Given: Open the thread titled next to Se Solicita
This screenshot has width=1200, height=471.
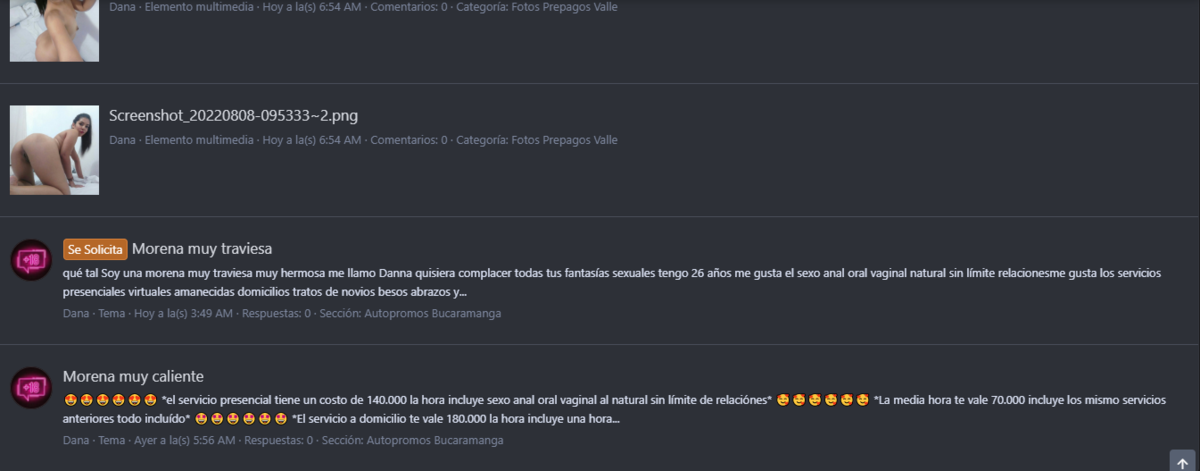Looking at the screenshot, I should [x=202, y=249].
